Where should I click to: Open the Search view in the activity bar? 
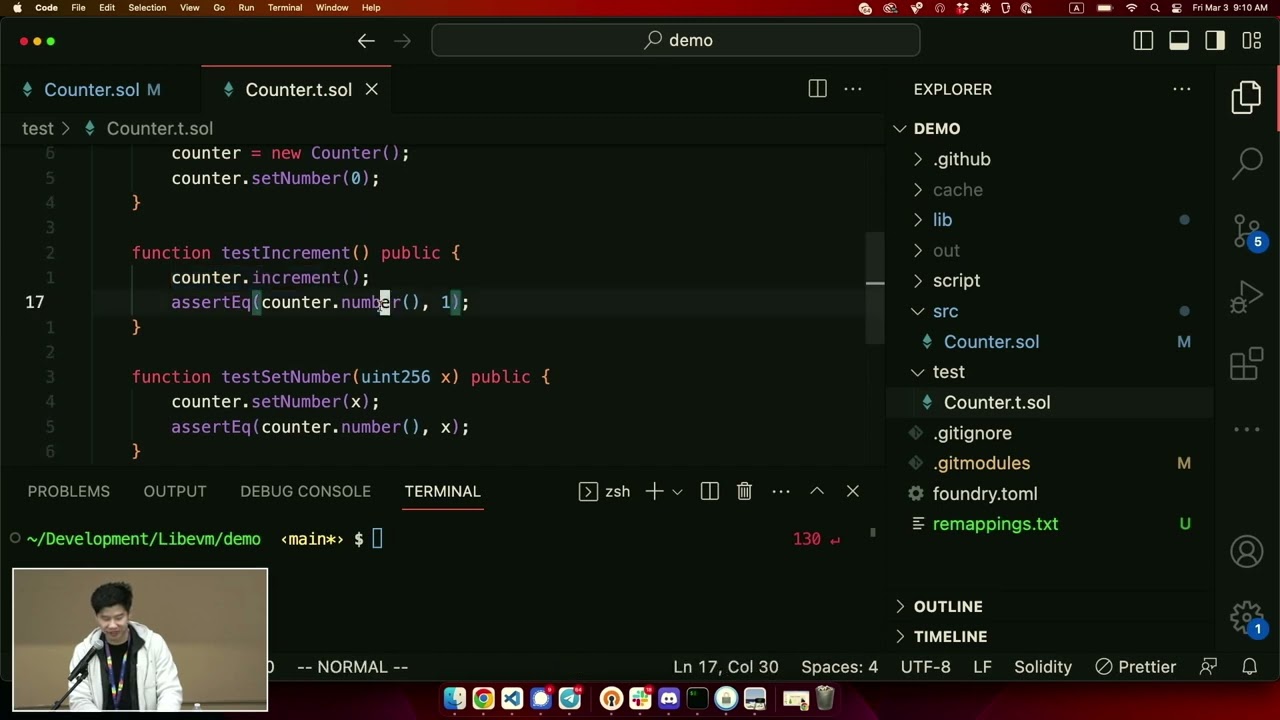(1247, 163)
